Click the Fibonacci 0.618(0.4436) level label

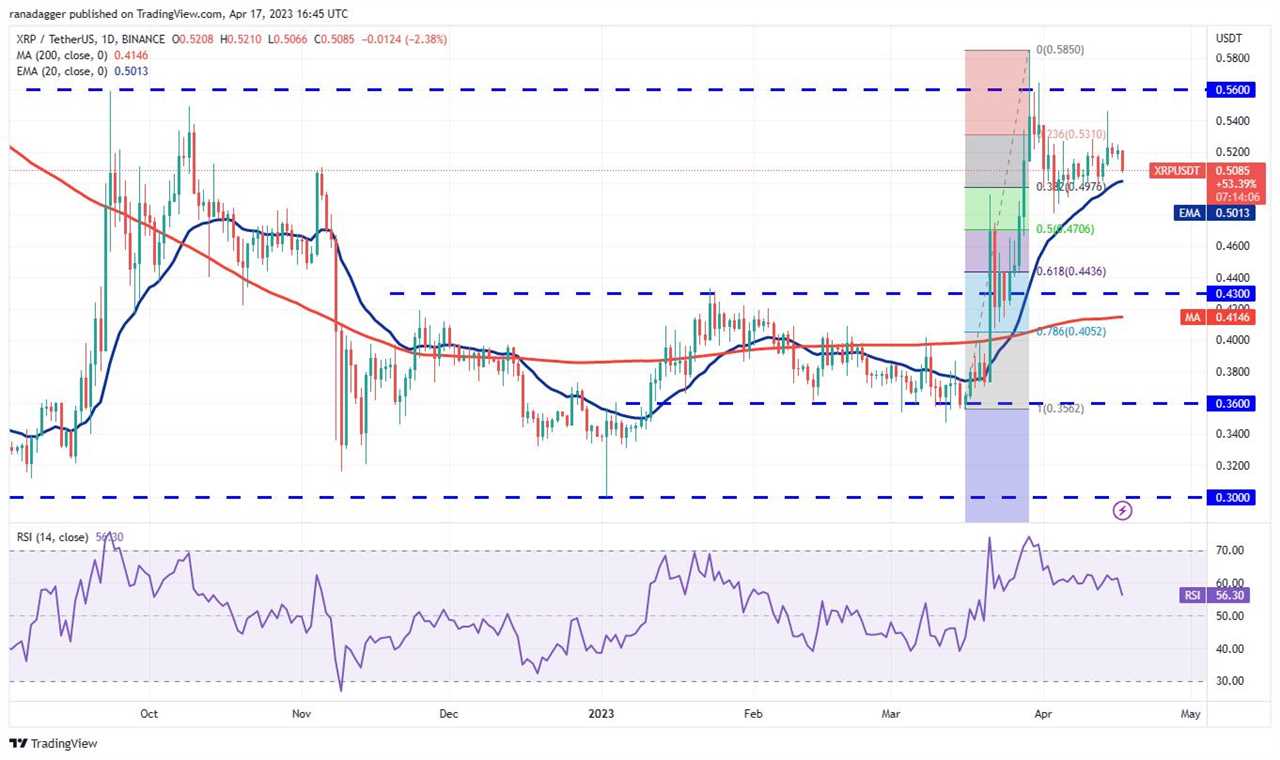[x=1070, y=271]
